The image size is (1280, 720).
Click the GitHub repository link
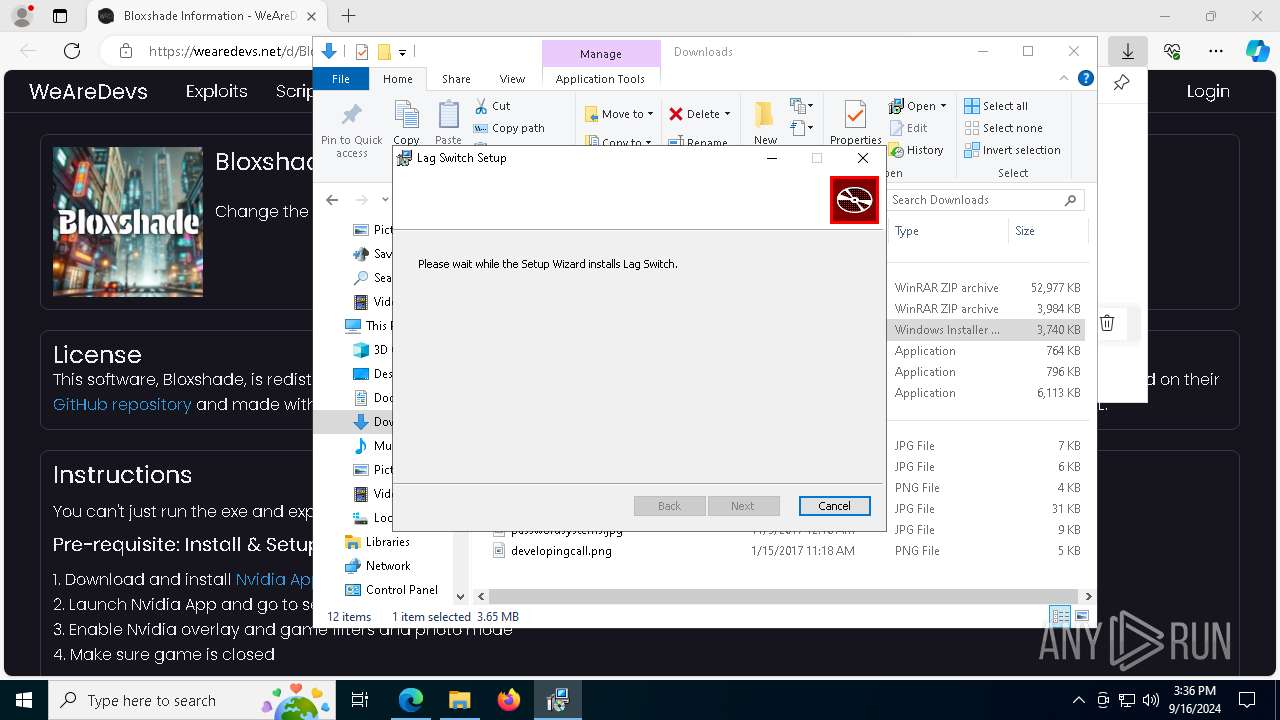point(122,404)
